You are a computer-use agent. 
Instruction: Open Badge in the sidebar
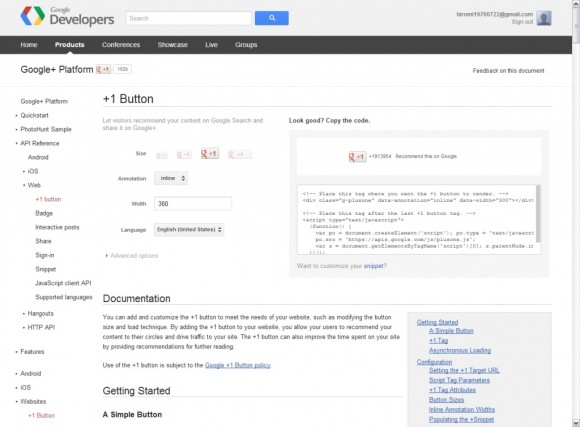44,213
